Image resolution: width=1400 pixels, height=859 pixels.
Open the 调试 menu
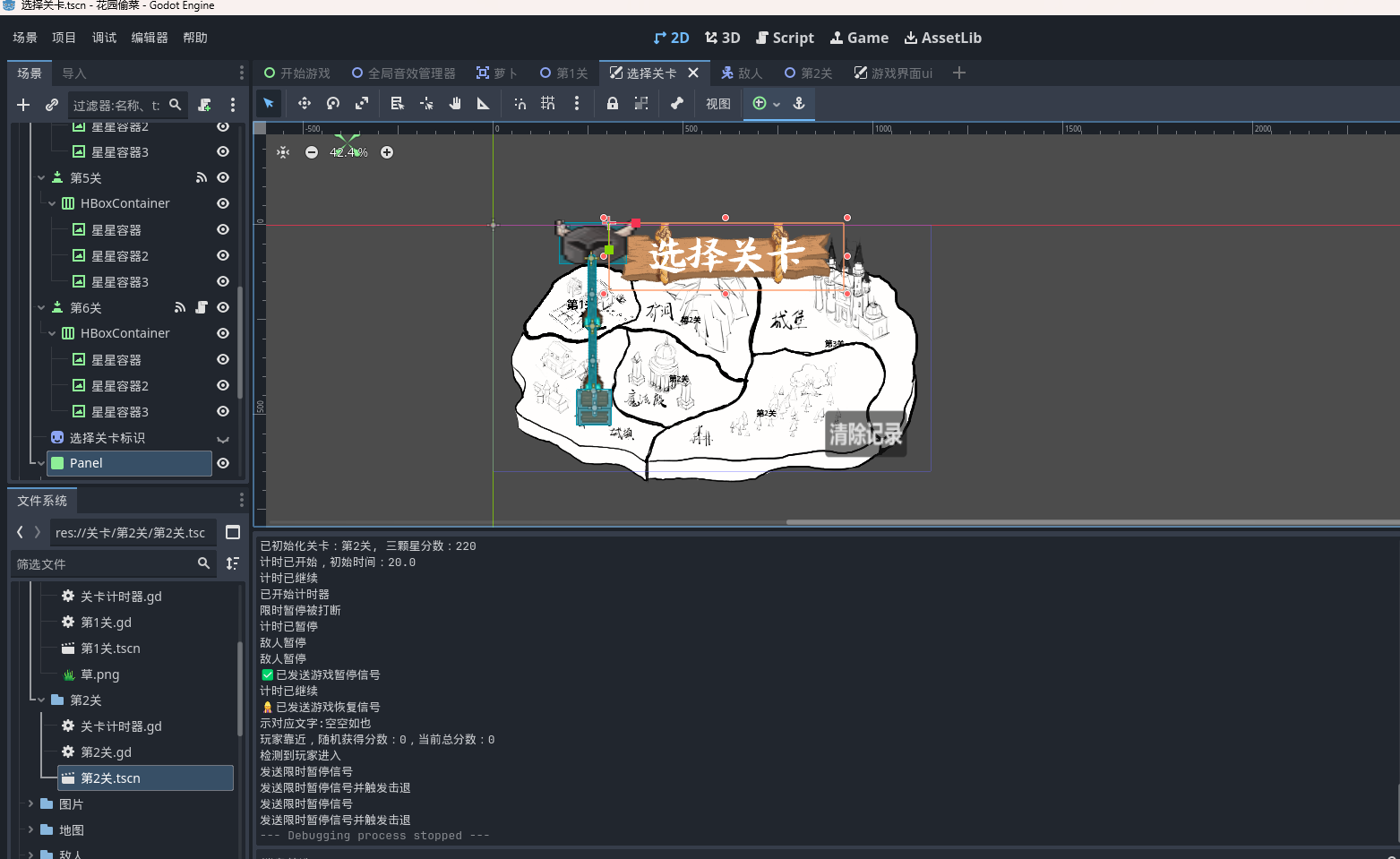point(104,38)
